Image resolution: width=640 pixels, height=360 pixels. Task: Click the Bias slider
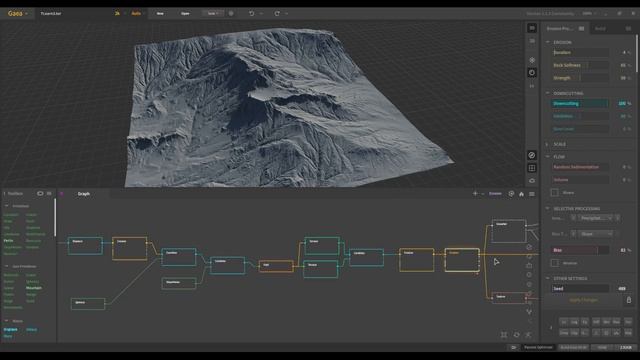(580, 250)
